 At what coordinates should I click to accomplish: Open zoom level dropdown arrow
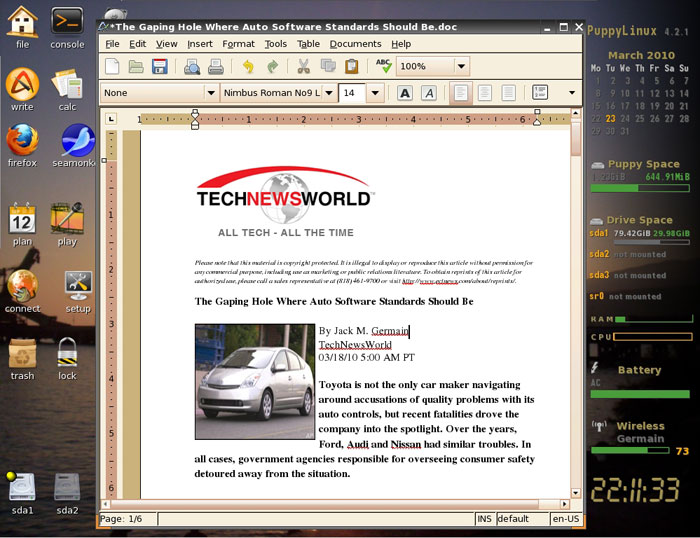[462, 67]
